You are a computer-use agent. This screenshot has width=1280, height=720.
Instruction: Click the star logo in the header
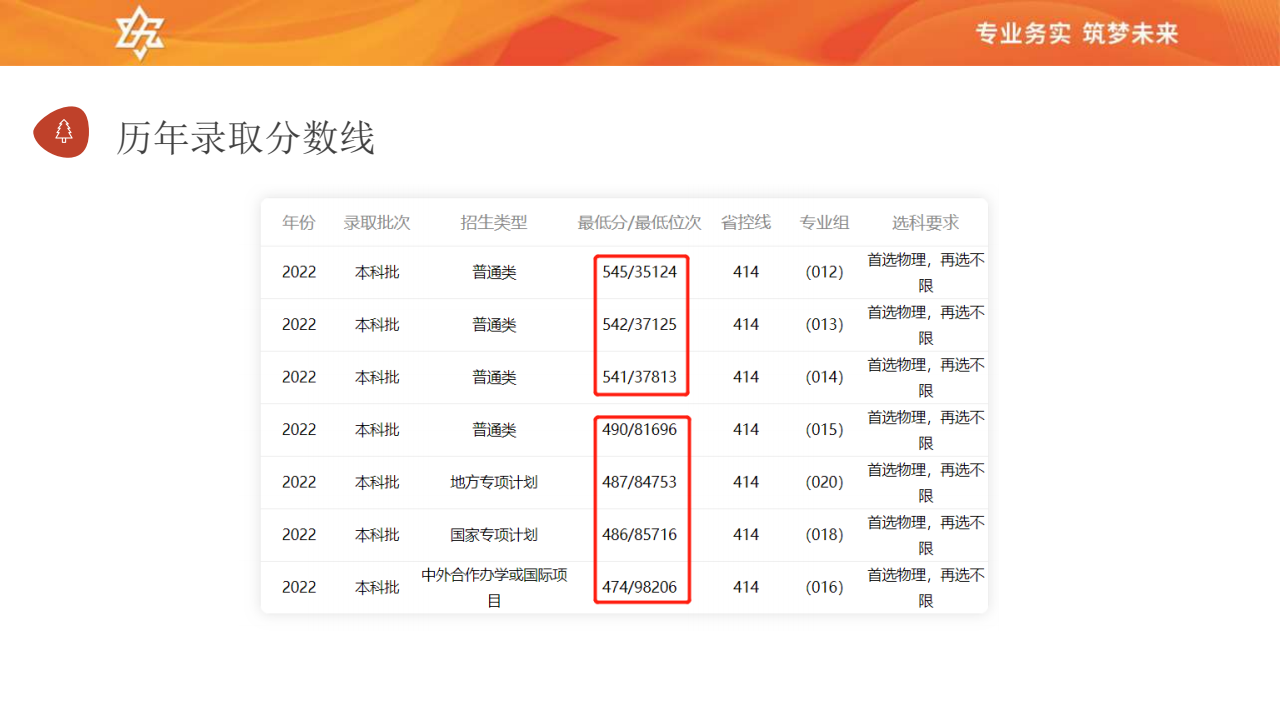(139, 32)
